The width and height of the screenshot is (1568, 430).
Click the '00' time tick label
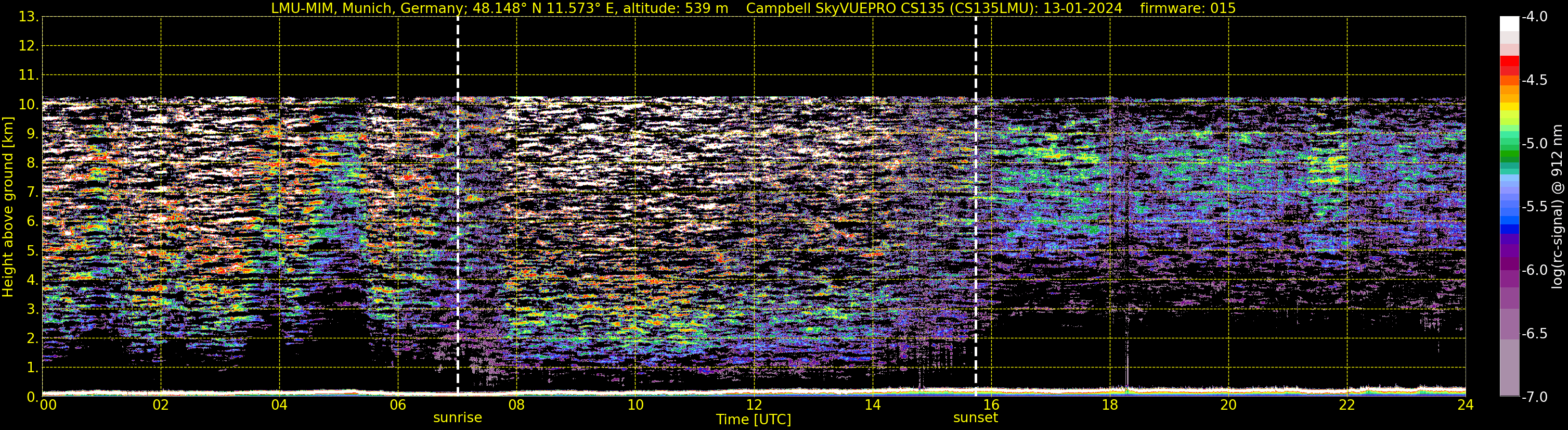tap(48, 405)
